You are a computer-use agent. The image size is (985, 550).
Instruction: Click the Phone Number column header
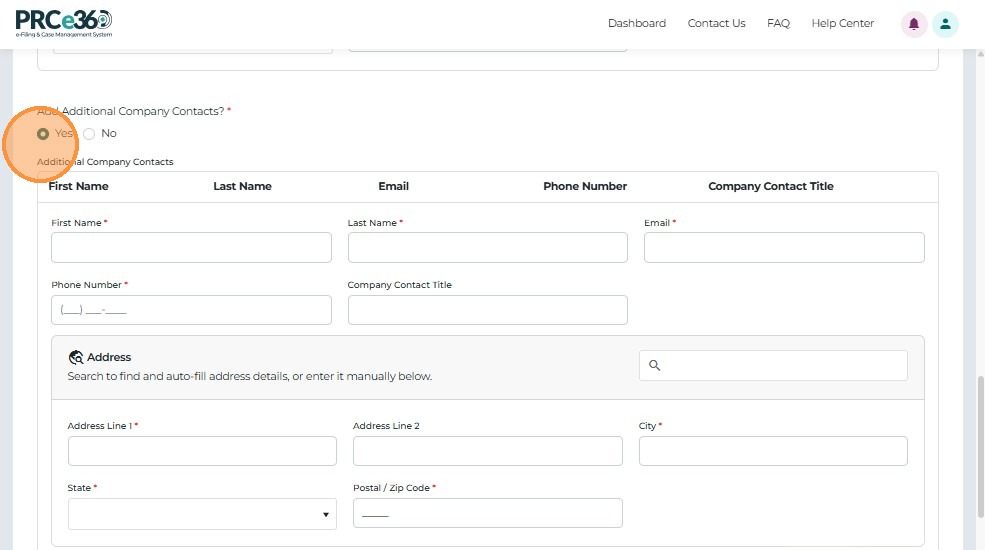click(585, 186)
